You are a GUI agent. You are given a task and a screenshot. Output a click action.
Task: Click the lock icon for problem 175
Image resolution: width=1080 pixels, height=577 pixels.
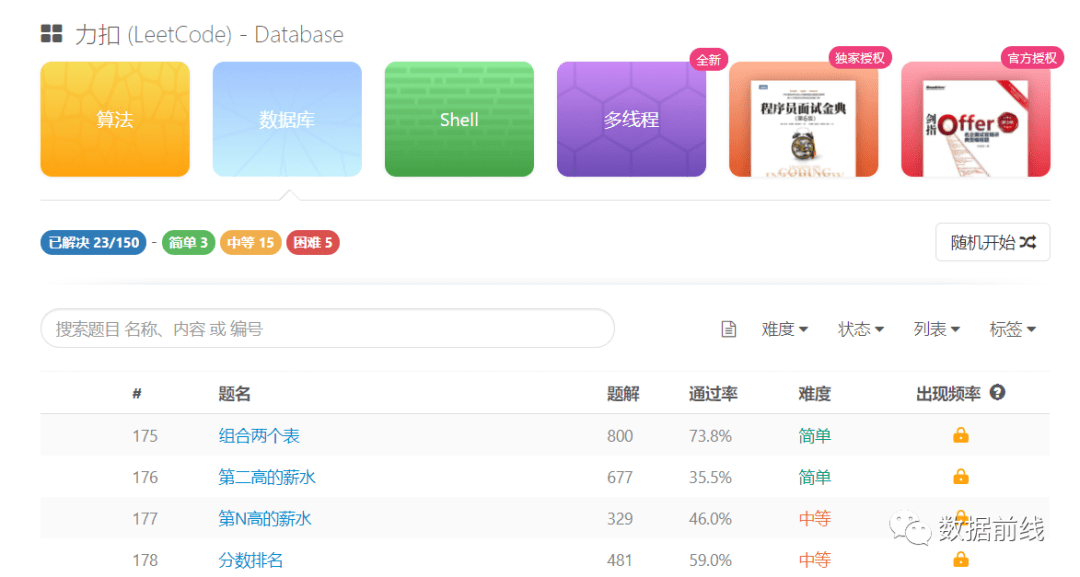pyautogui.click(x=961, y=435)
